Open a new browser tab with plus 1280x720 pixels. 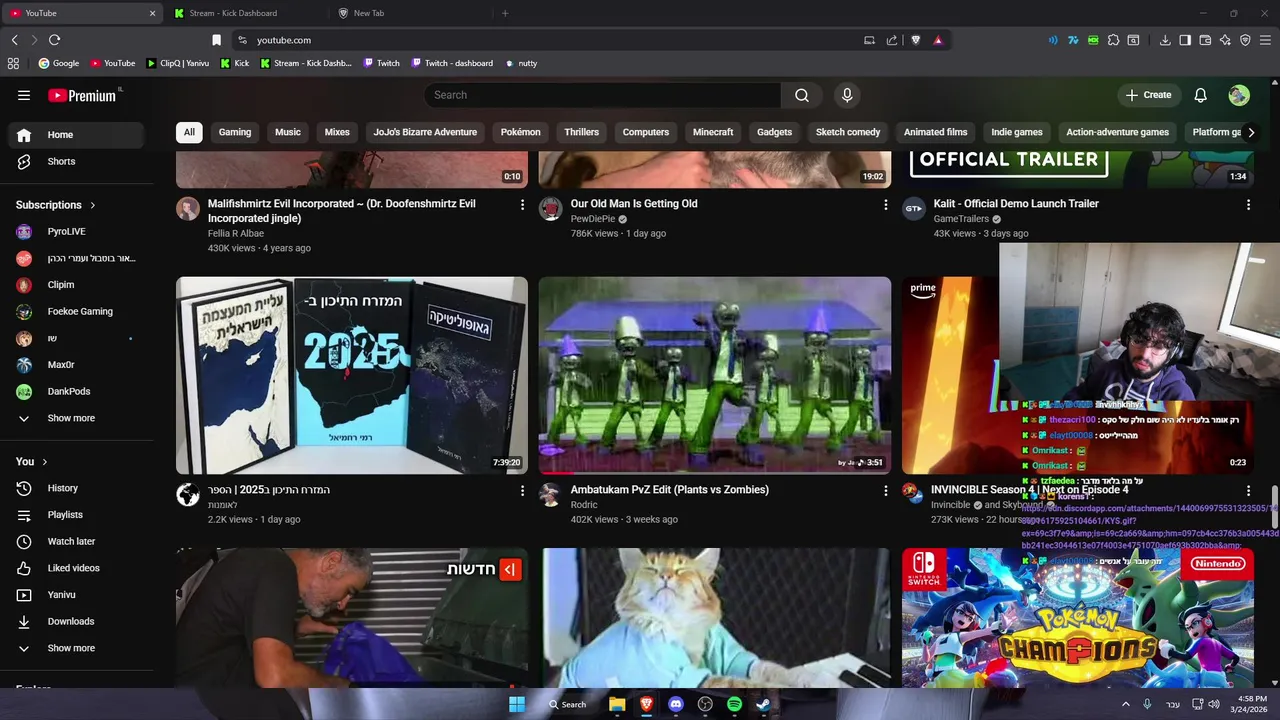[505, 13]
